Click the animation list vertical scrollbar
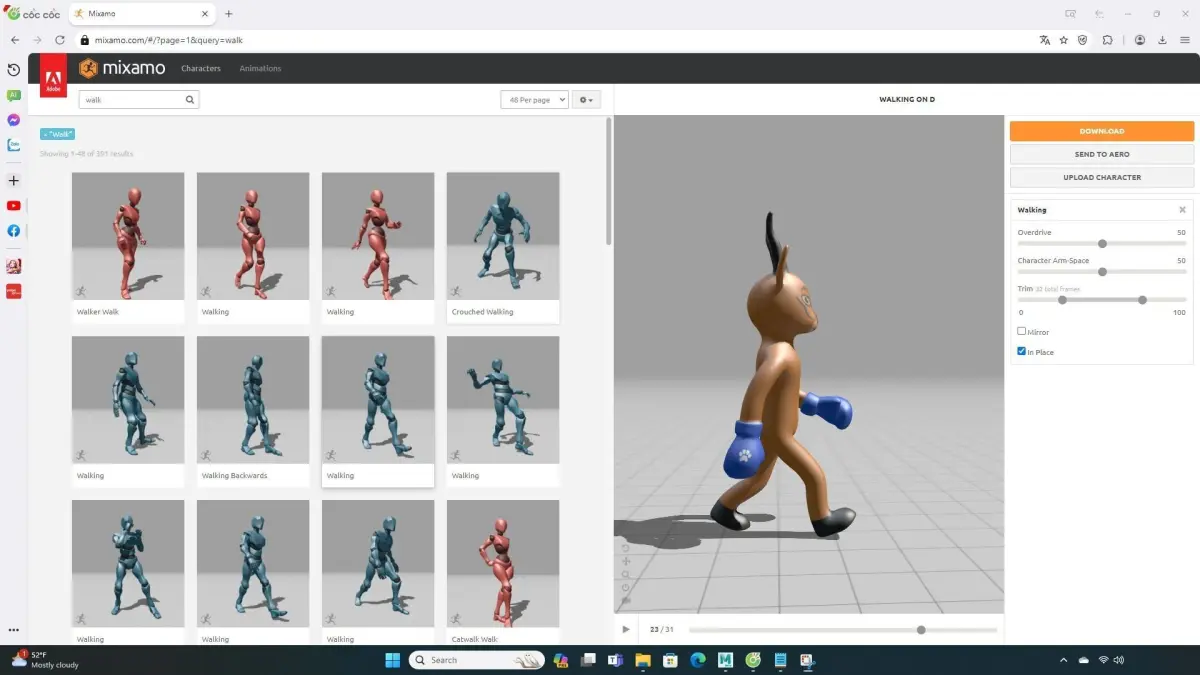The width and height of the screenshot is (1200, 675). 609,182
